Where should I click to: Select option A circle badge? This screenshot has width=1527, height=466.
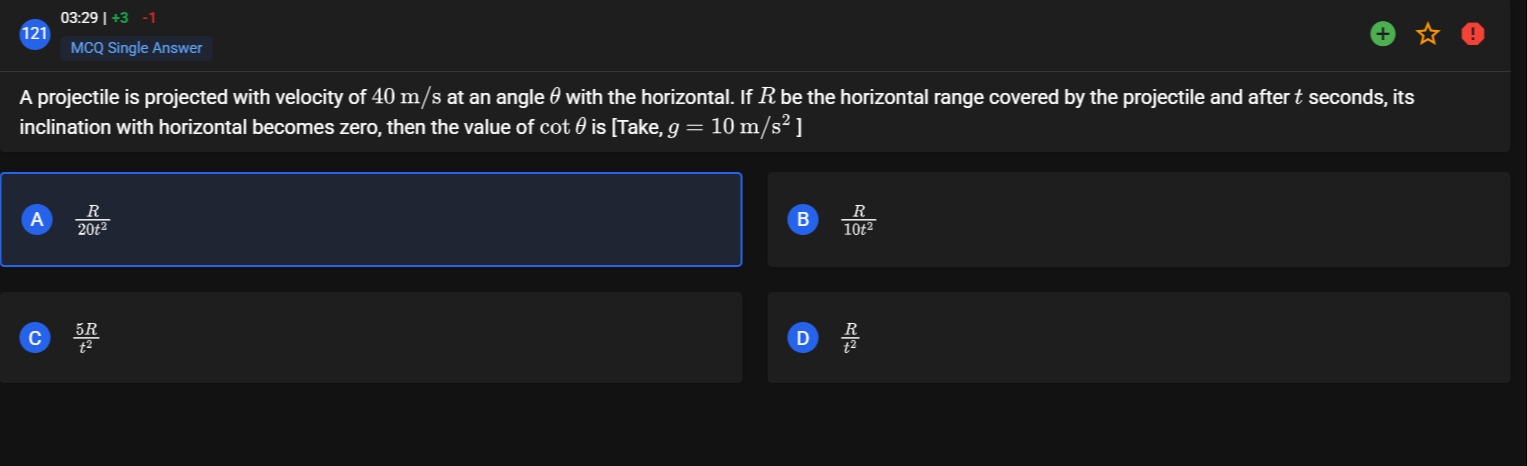pyautogui.click(x=37, y=220)
